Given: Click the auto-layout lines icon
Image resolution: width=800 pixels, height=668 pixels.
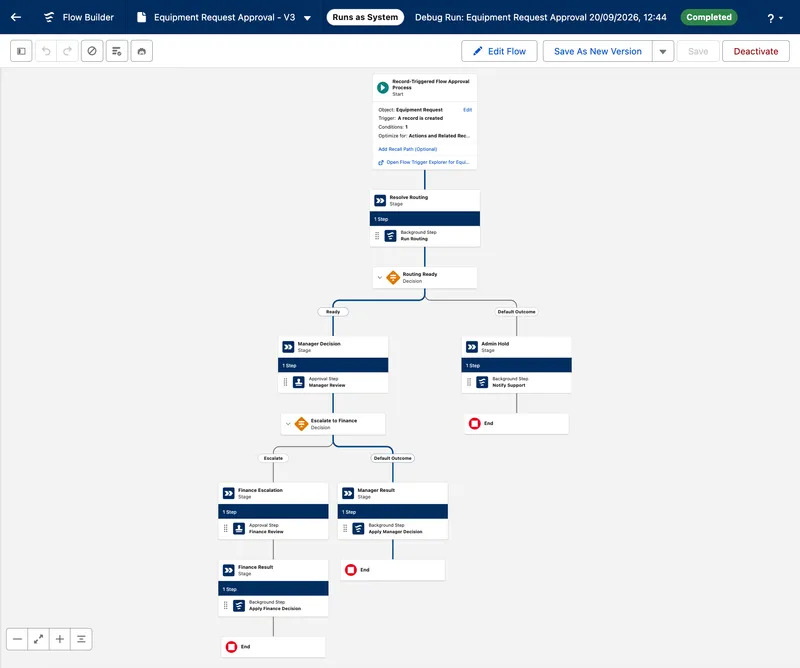Looking at the screenshot, I should [81, 639].
